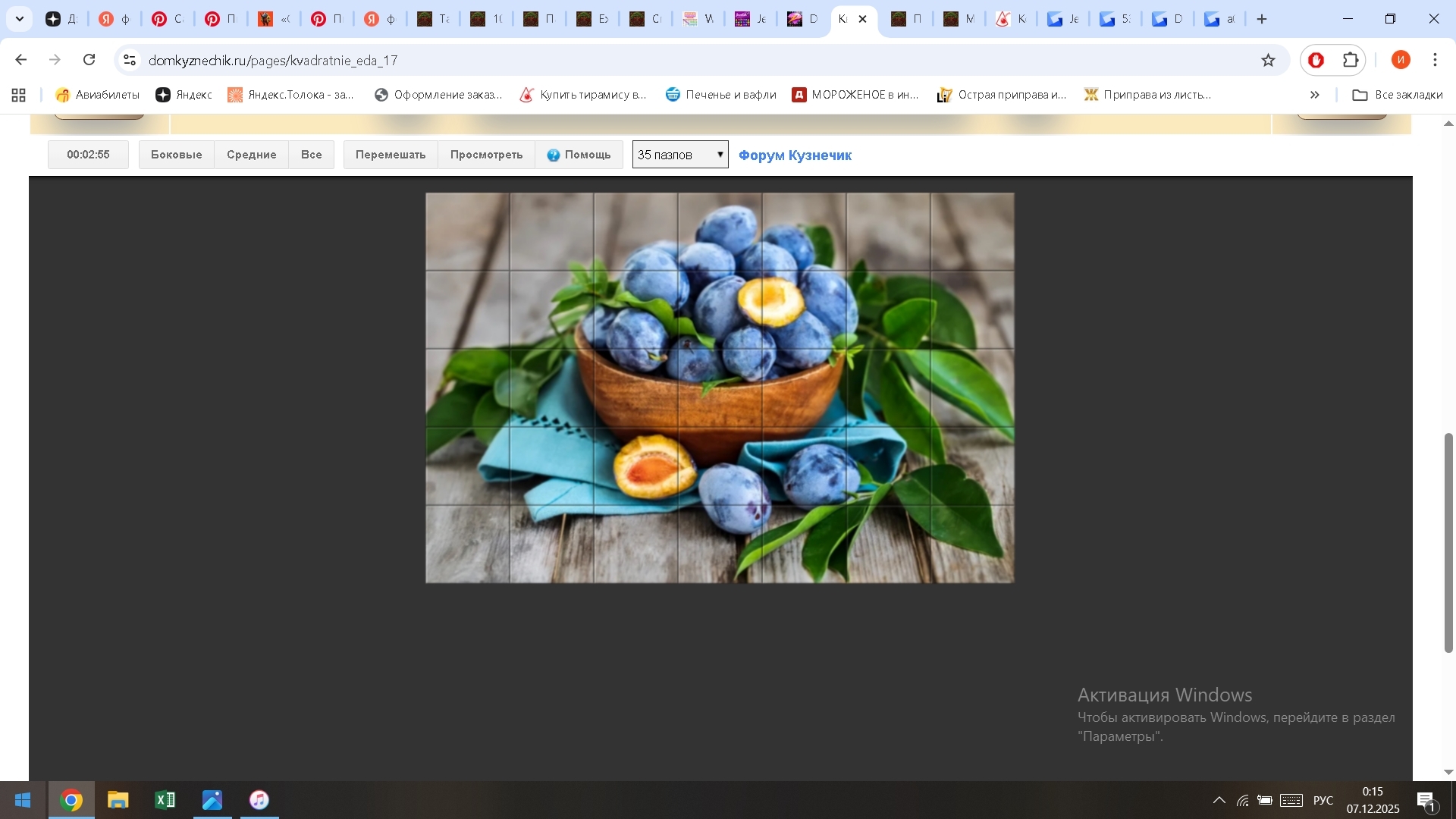Show Все puzzle pieces
Screen dimensions: 1456x819
pyautogui.click(x=311, y=155)
